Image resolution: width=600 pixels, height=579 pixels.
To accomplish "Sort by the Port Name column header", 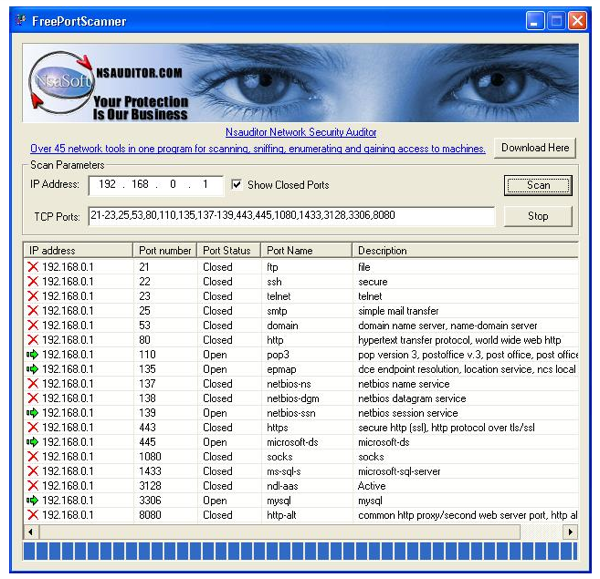I will point(306,250).
